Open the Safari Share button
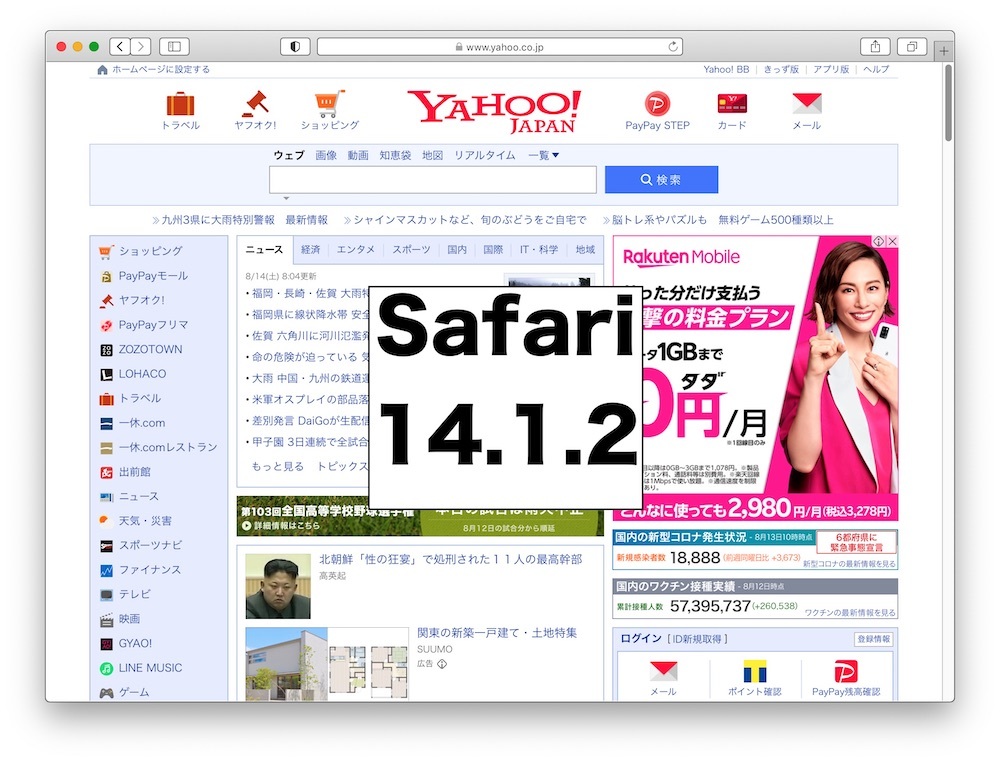Viewport: 1000px width, 762px height. click(x=876, y=47)
